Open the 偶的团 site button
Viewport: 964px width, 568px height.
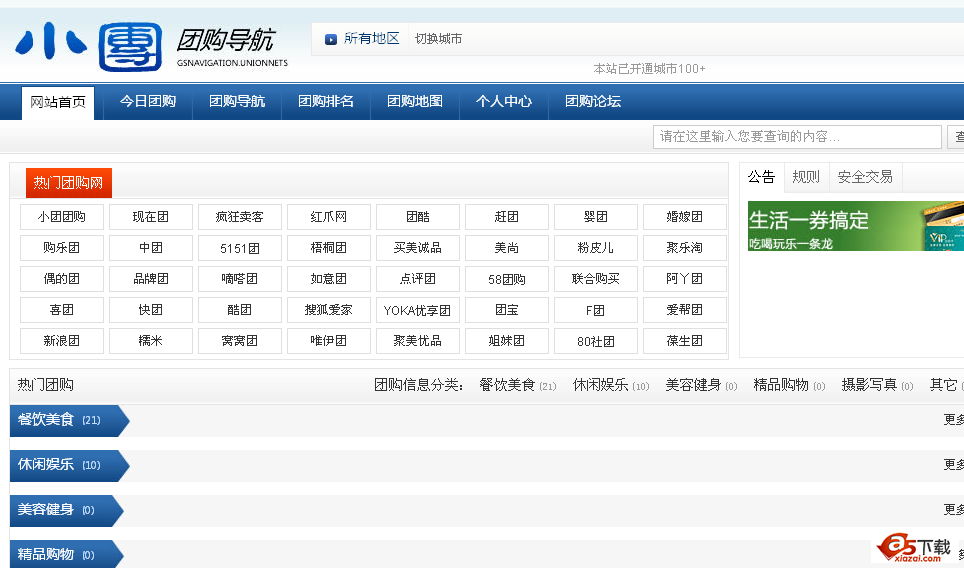click(x=61, y=279)
